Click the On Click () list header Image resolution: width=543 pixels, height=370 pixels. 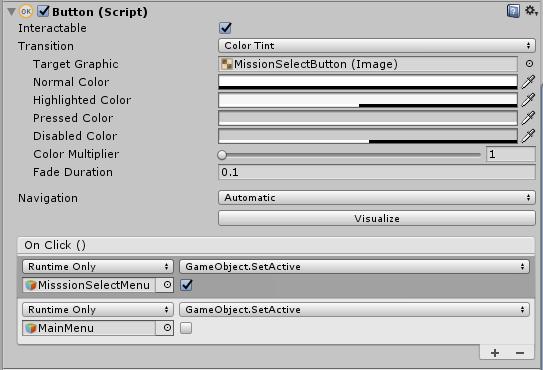[276, 245]
